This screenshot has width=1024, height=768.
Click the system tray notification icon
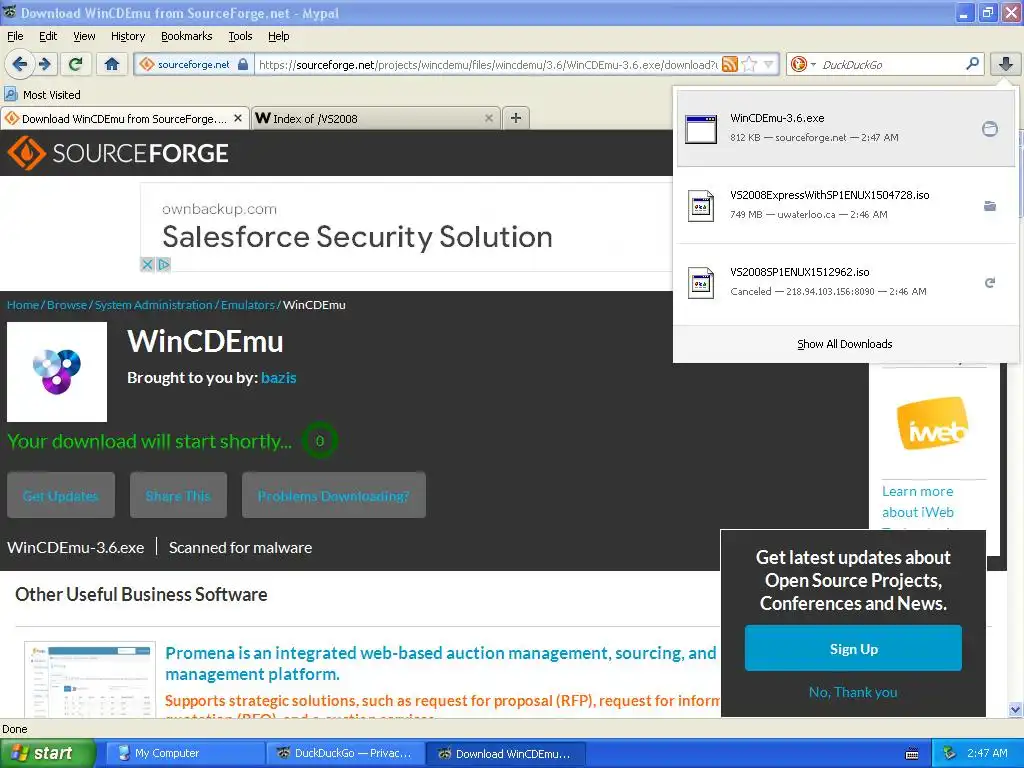point(950,753)
